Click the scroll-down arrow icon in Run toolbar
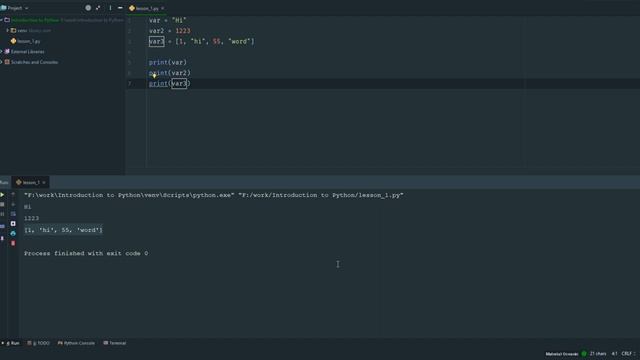 [x=13, y=204]
